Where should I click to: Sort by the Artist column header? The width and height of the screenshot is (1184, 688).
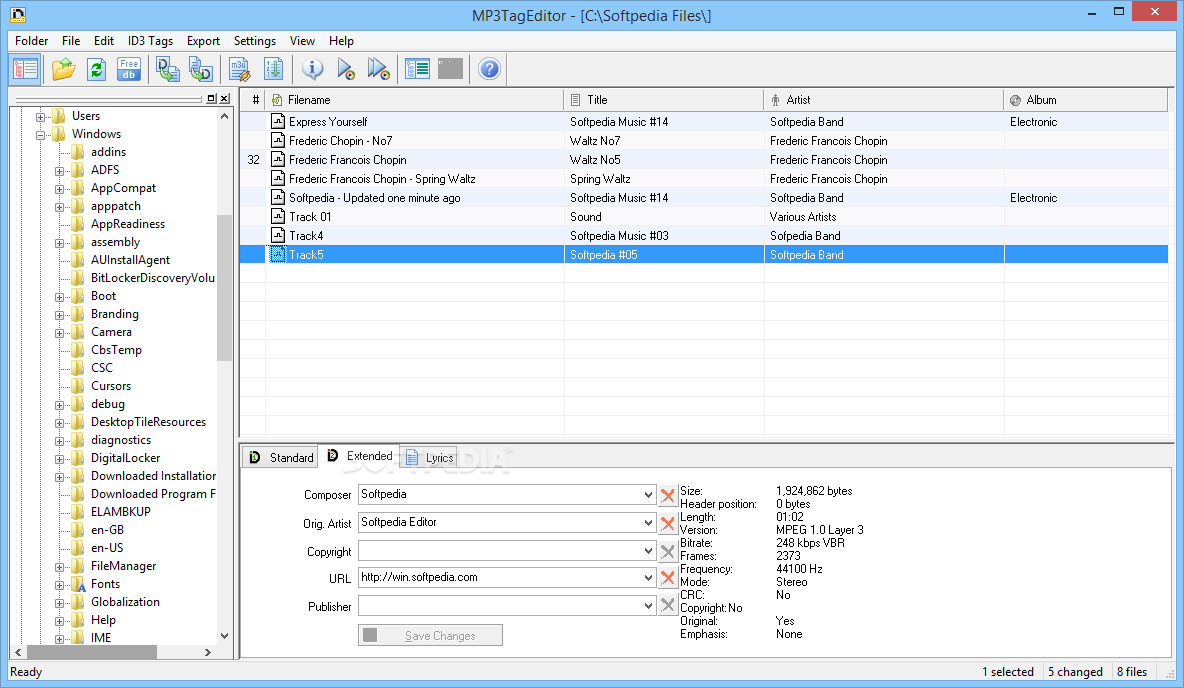[883, 100]
